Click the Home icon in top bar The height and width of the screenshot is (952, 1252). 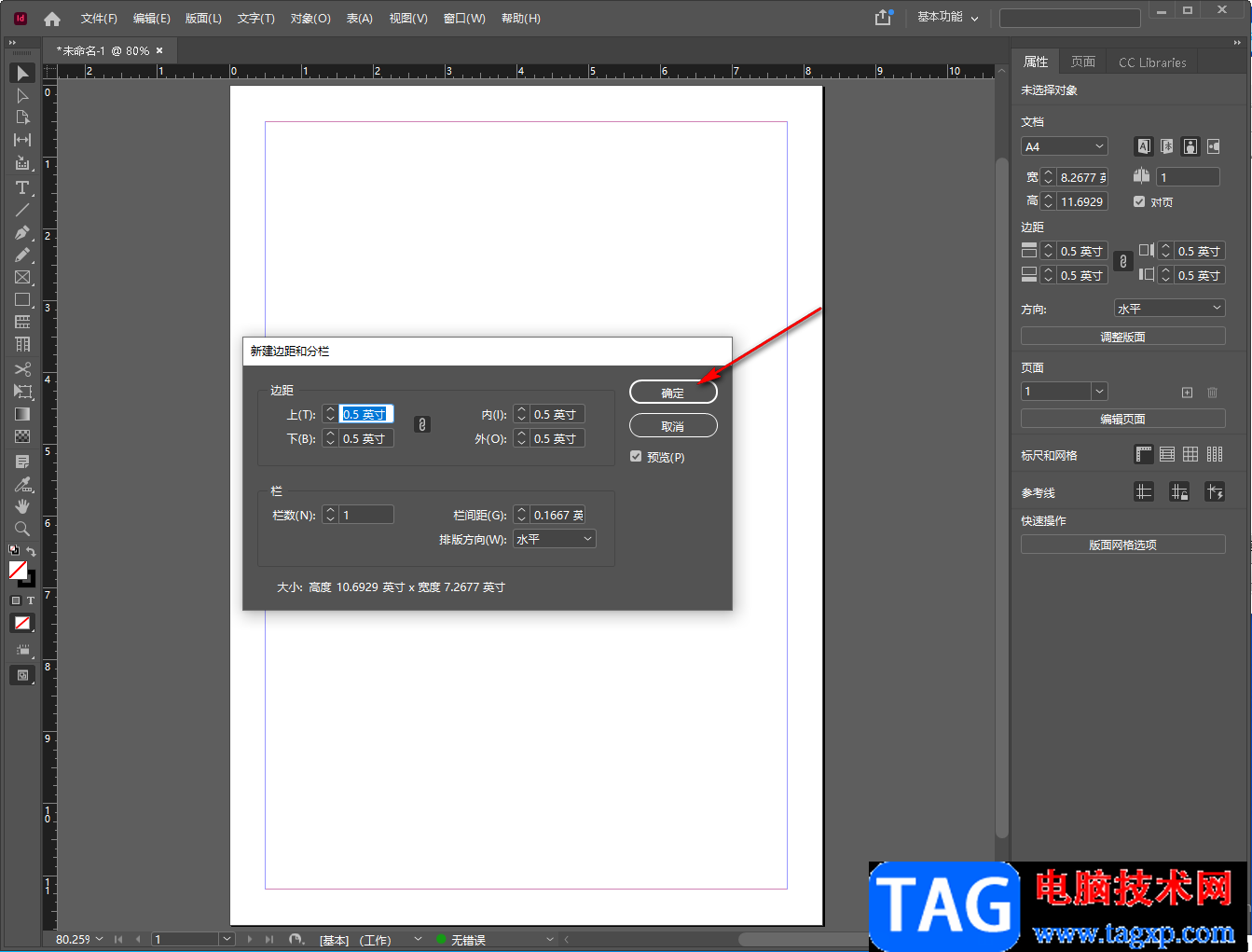click(x=52, y=19)
